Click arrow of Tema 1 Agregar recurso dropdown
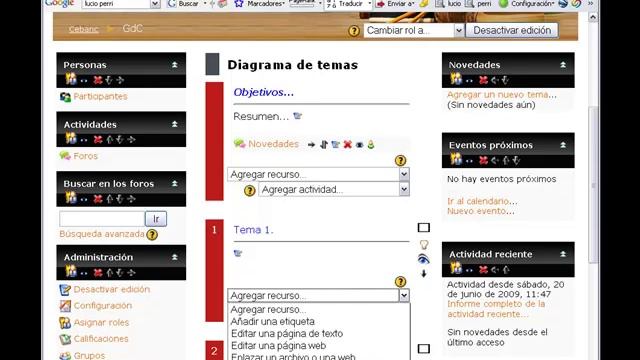This screenshot has height=360, width=640. tap(404, 296)
